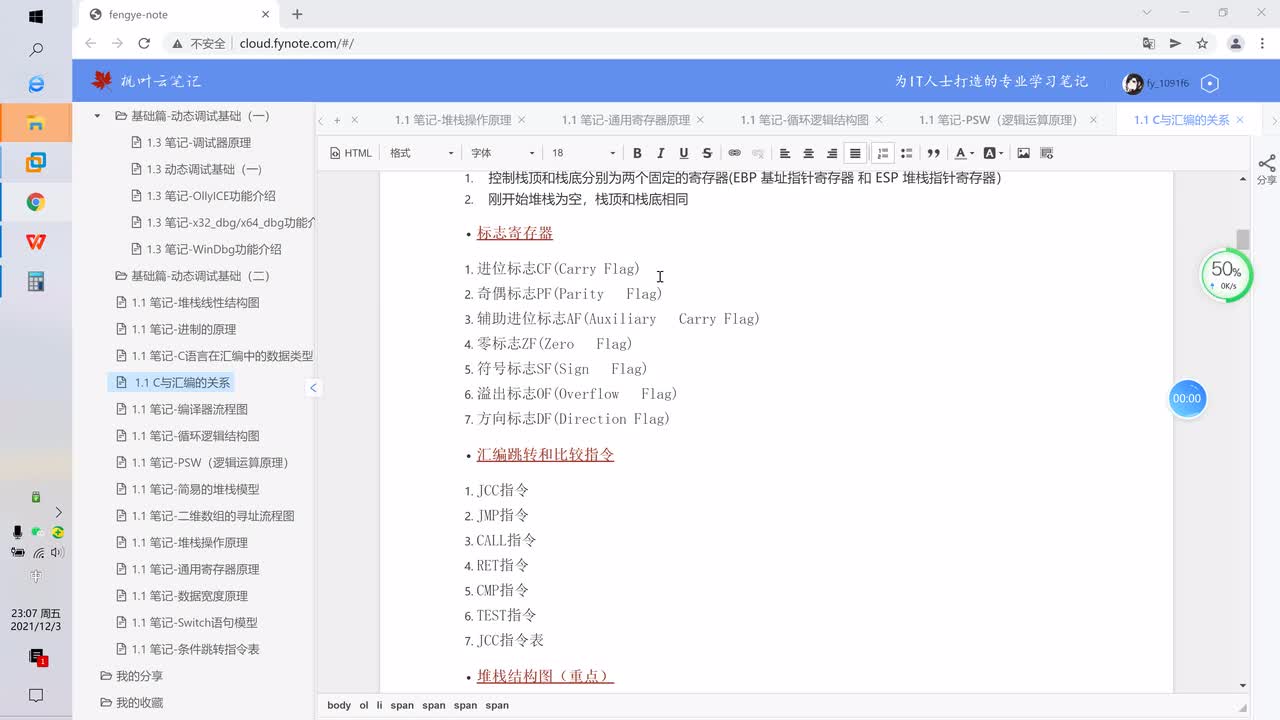Open 我的收藏 folder
1280x720 pixels.
click(x=131, y=703)
